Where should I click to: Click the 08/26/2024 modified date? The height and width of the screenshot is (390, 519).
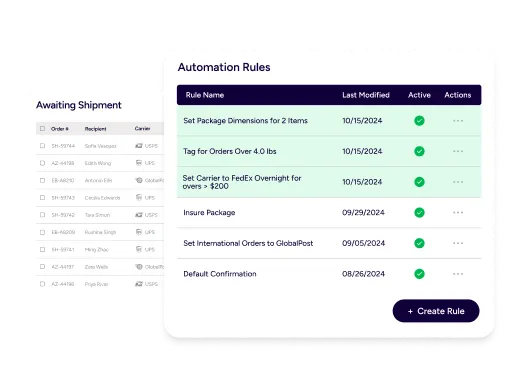click(363, 274)
